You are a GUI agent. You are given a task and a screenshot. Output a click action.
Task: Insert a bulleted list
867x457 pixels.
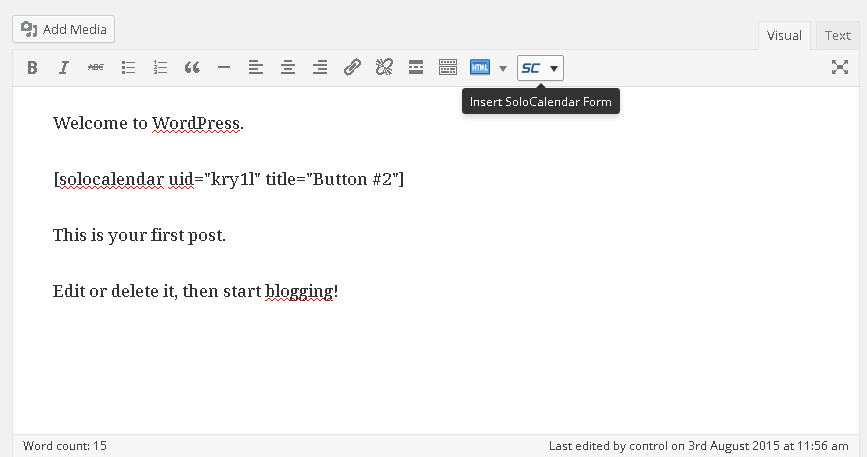tap(128, 67)
